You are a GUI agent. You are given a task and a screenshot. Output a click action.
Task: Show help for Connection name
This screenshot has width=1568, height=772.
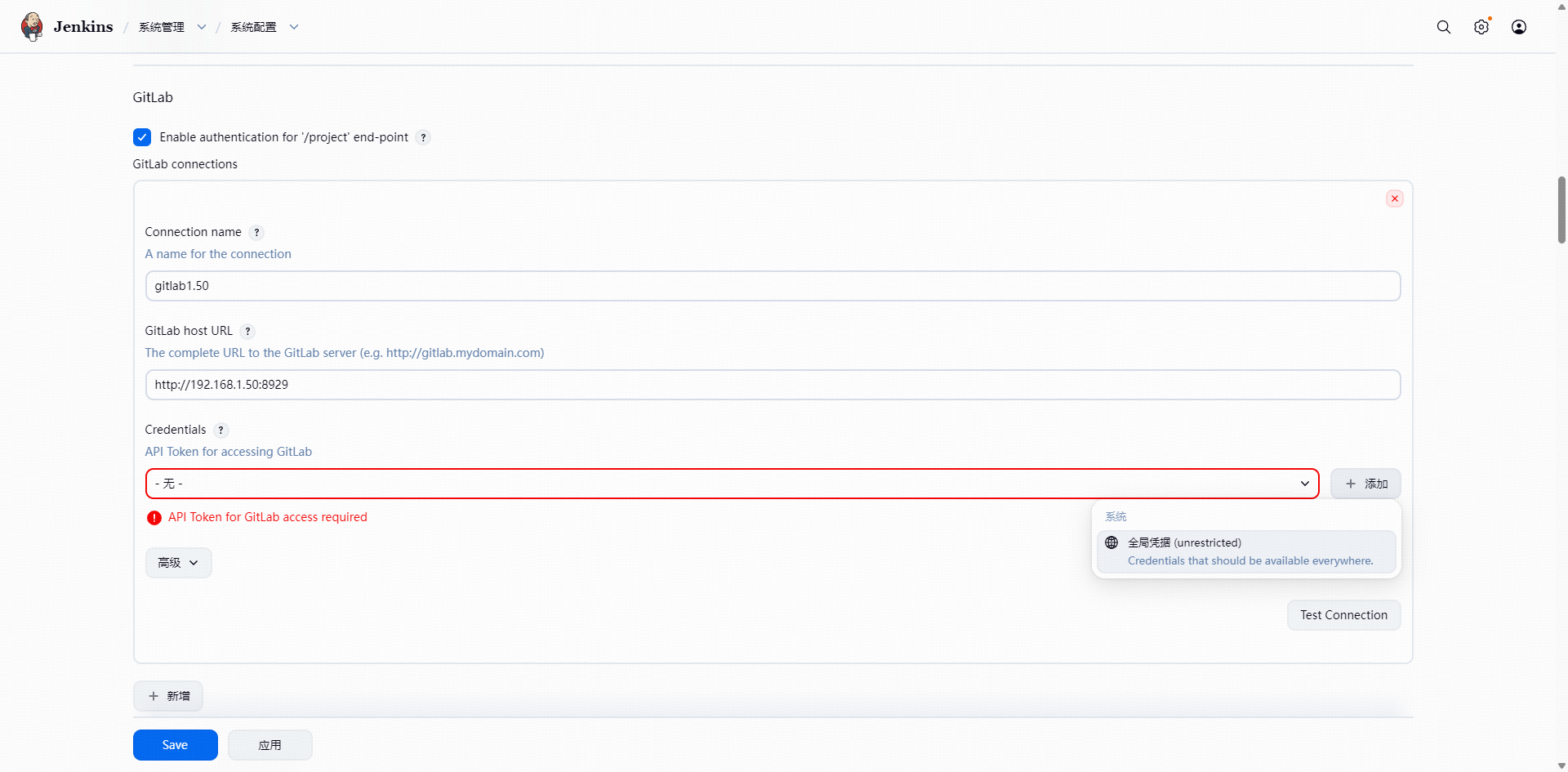(256, 232)
